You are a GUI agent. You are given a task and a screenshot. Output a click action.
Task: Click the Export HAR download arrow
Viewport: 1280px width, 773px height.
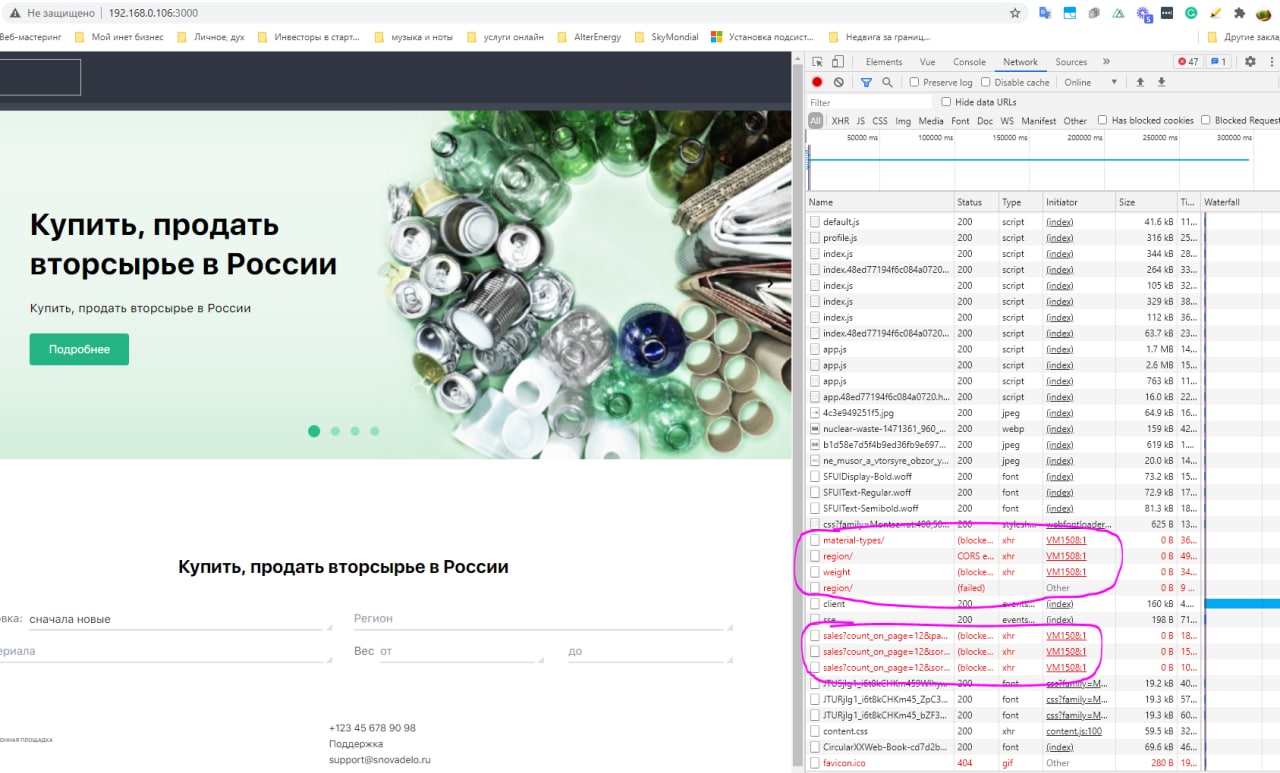click(x=1161, y=82)
